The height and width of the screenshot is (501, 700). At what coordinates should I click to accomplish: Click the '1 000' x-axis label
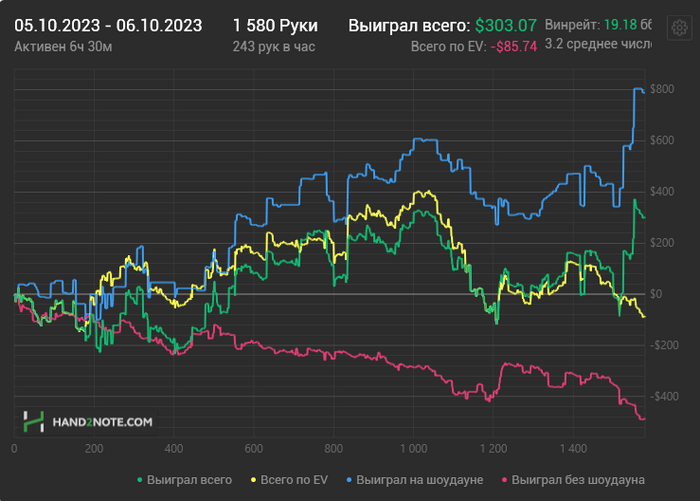coord(413,448)
